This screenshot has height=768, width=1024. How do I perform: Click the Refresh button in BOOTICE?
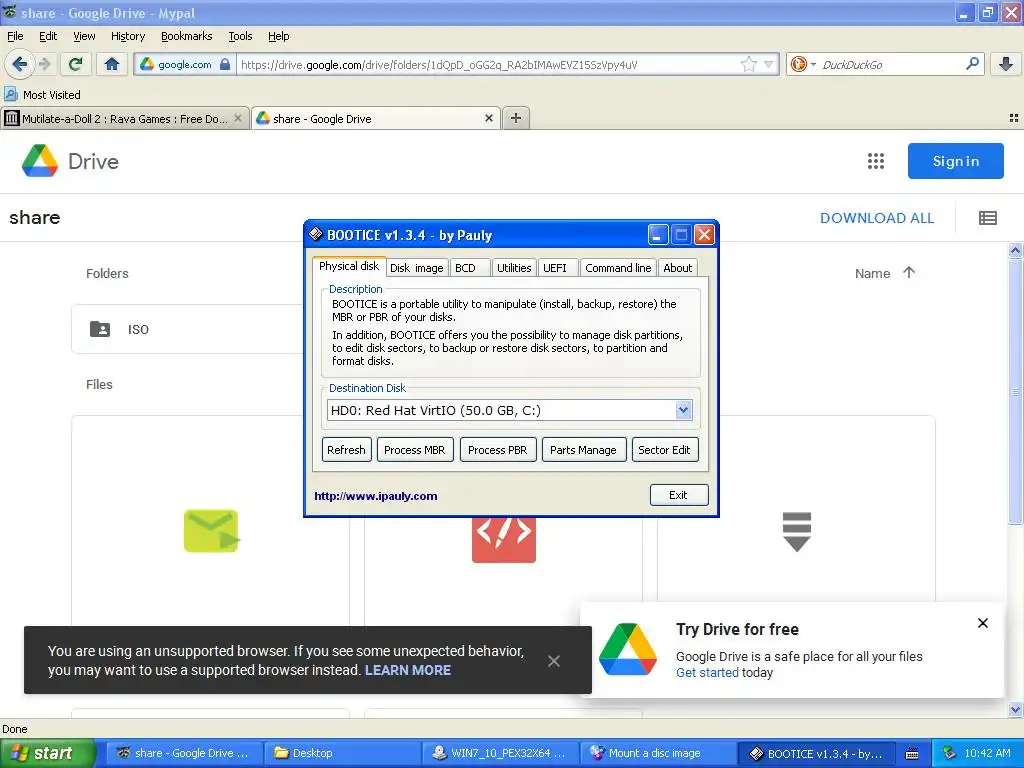(346, 450)
